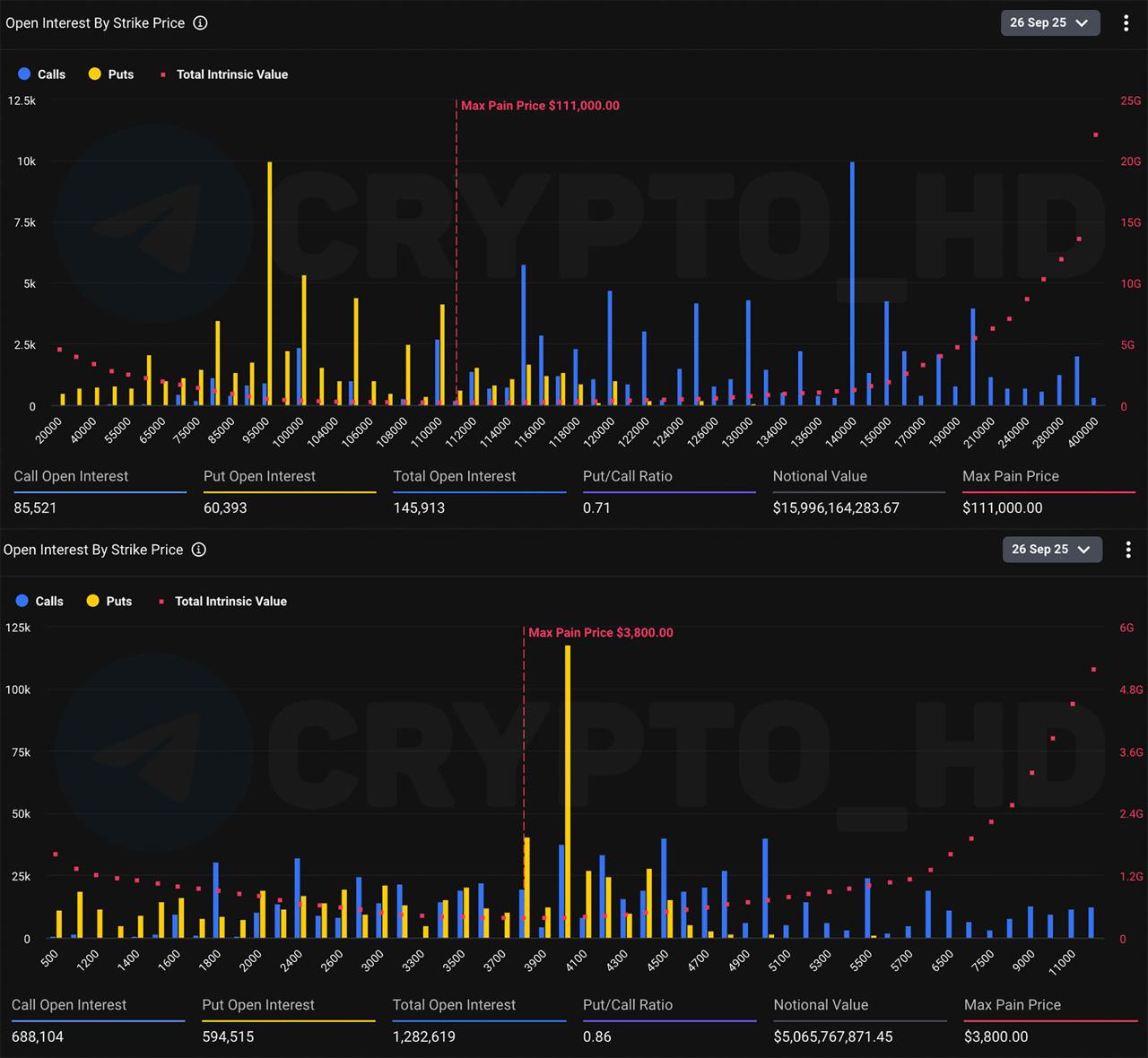Toggle the Calls series in bottom chart legend

click(x=40, y=602)
